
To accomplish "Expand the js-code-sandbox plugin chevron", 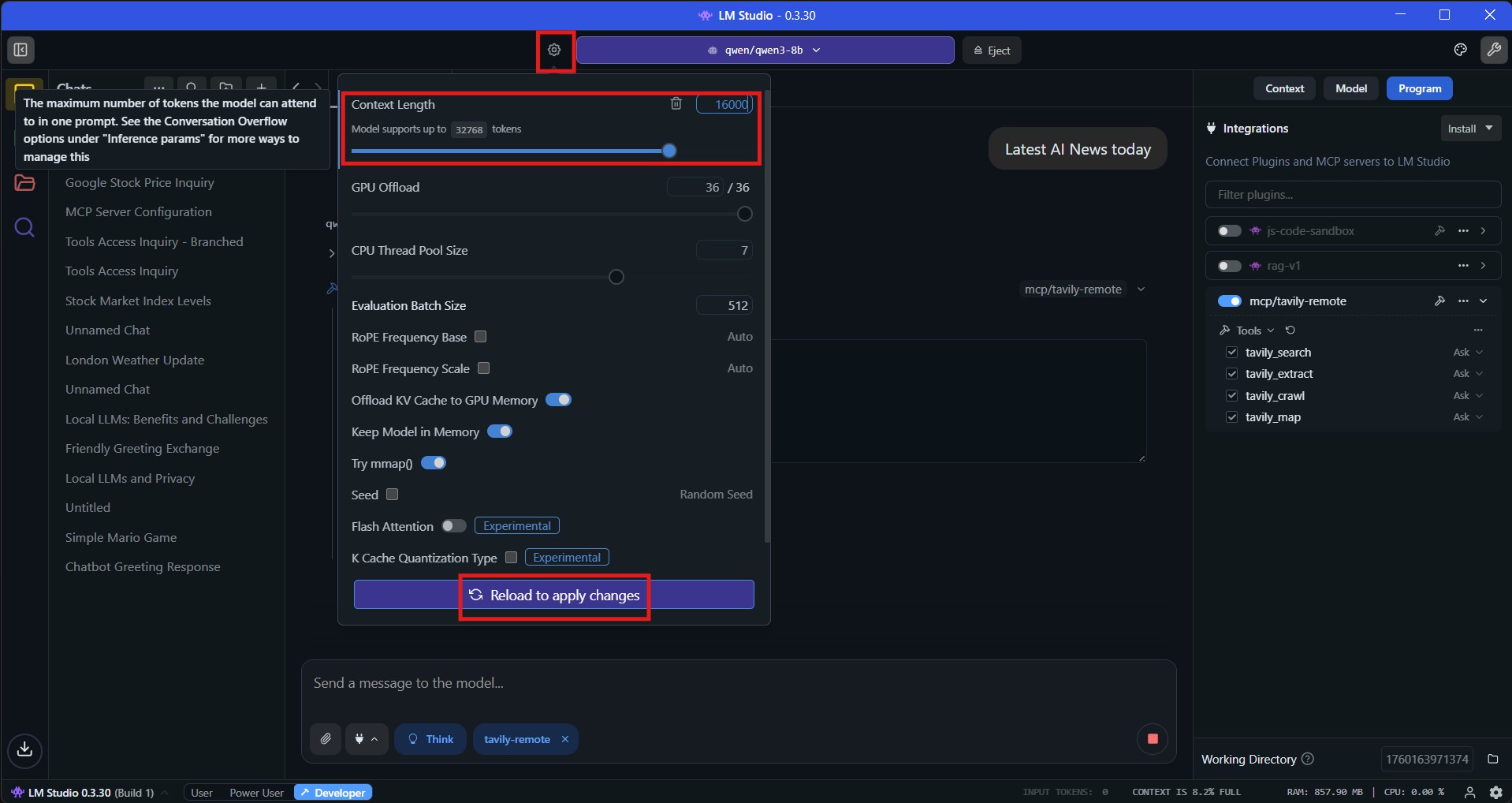I will click(1483, 230).
